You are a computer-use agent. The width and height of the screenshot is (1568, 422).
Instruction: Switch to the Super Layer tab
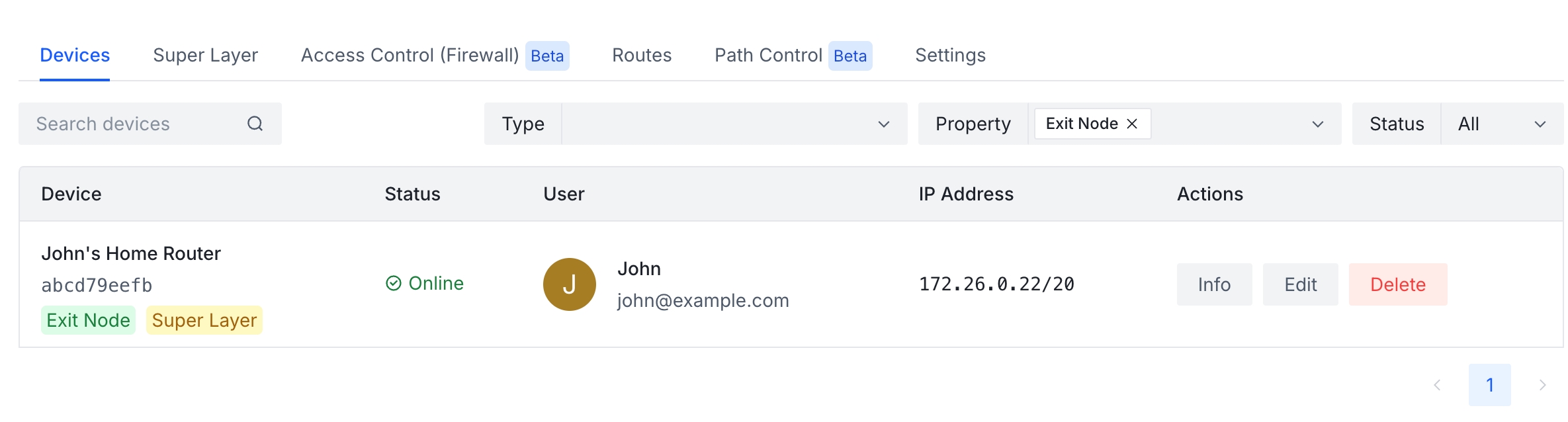(205, 56)
